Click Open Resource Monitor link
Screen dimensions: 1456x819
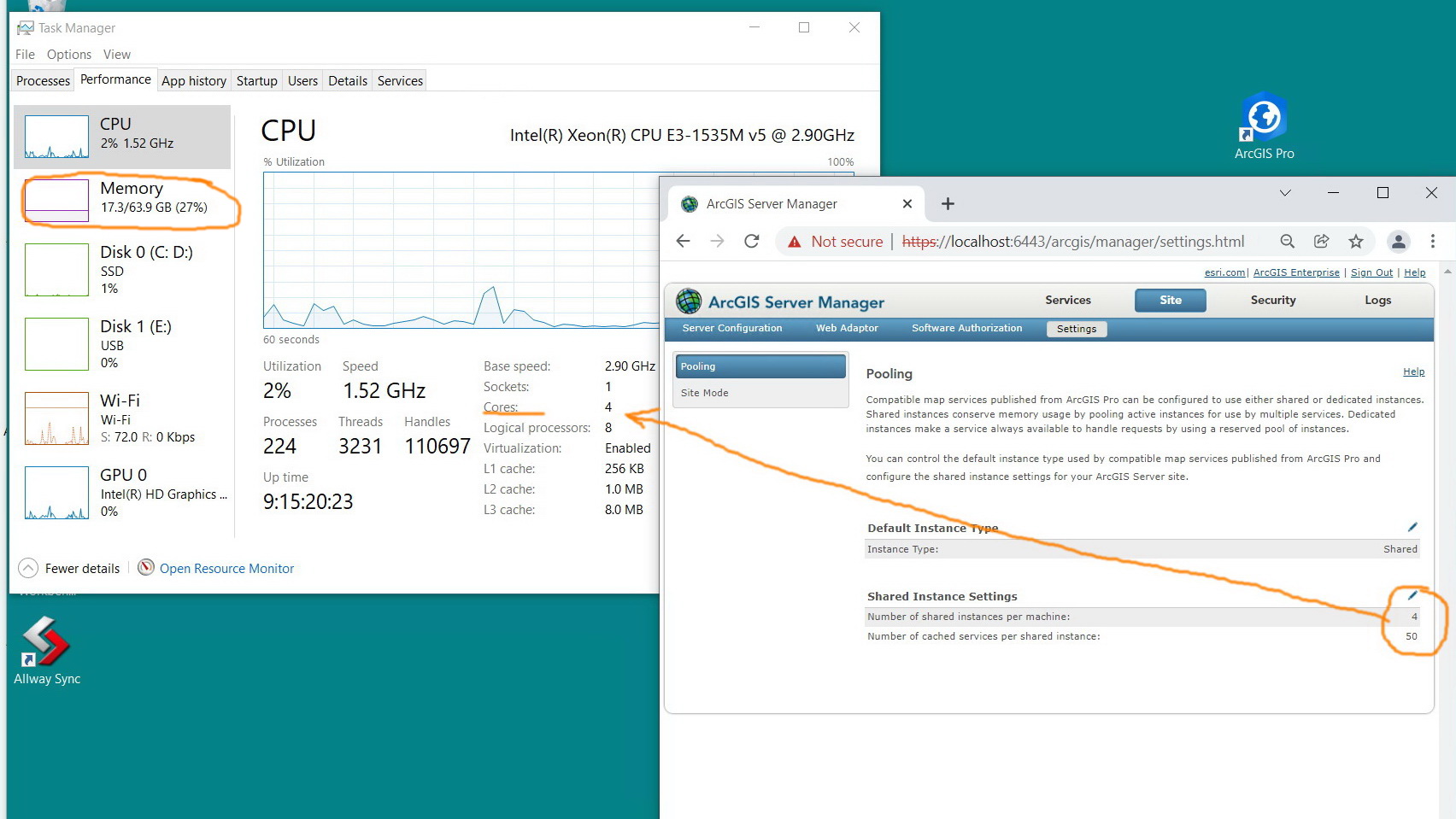point(226,569)
